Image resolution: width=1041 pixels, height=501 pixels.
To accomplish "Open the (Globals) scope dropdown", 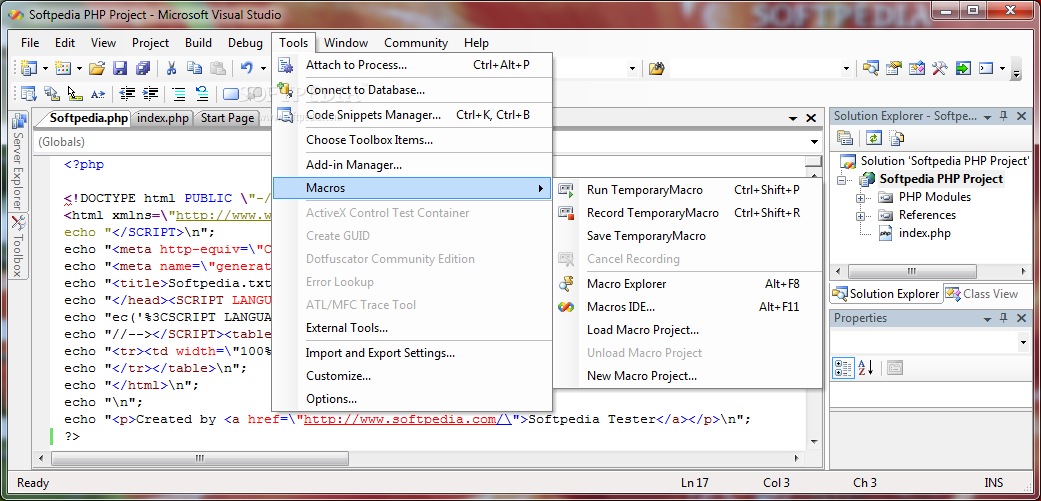I will click(x=815, y=141).
